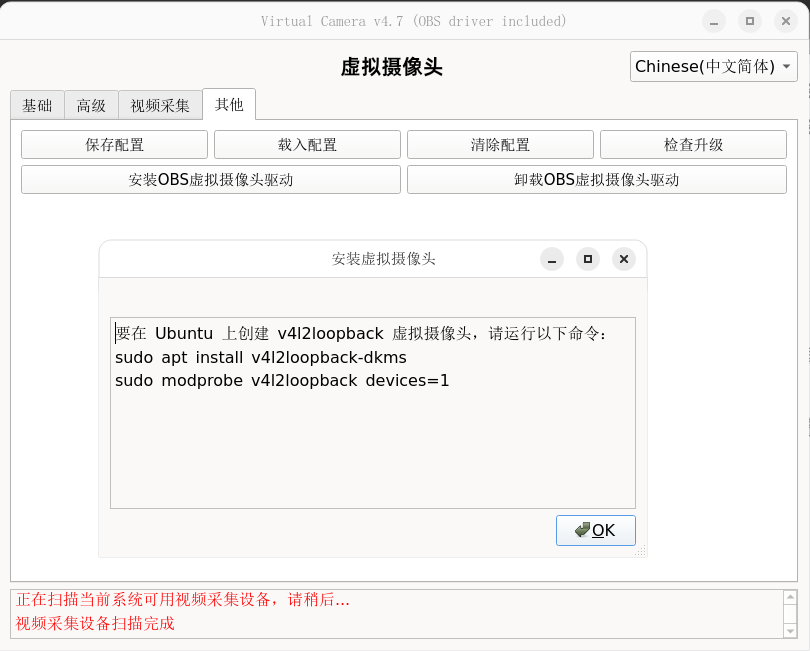The height and width of the screenshot is (651, 810).
Task: Maximize the 安装虚拟摄像头 dialog
Action: click(588, 259)
